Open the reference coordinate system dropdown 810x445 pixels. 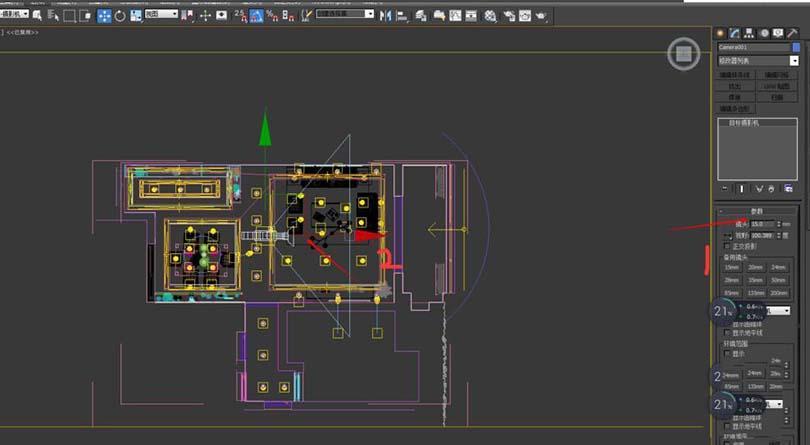point(160,14)
